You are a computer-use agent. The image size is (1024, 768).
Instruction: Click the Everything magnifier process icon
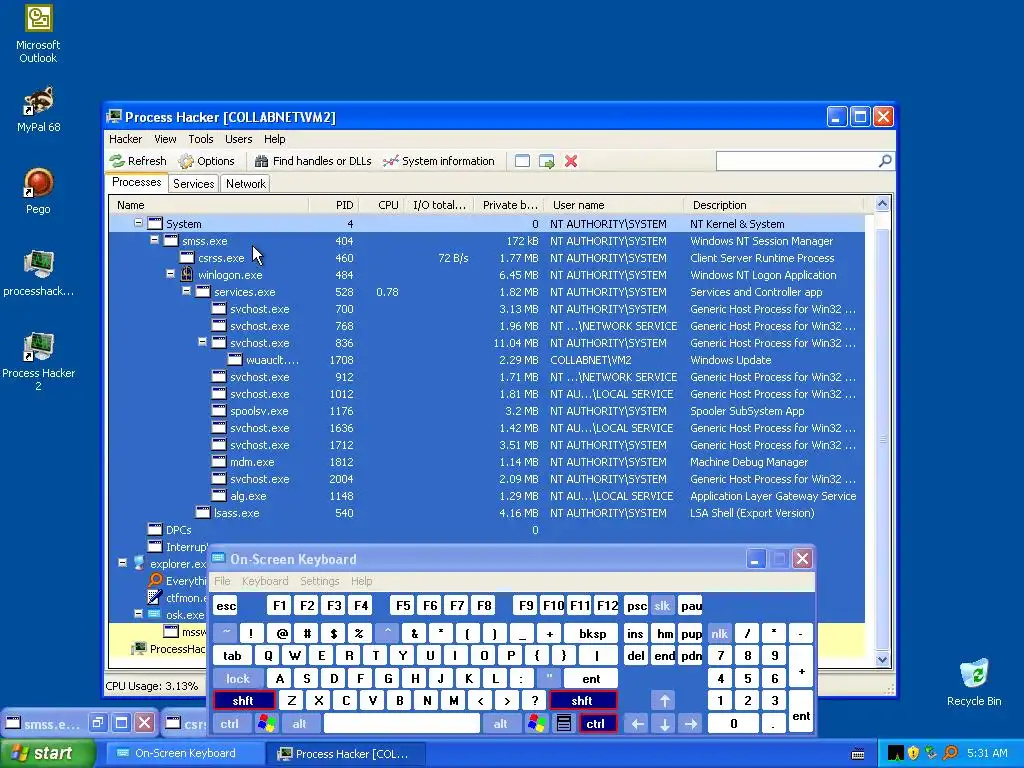[155, 580]
